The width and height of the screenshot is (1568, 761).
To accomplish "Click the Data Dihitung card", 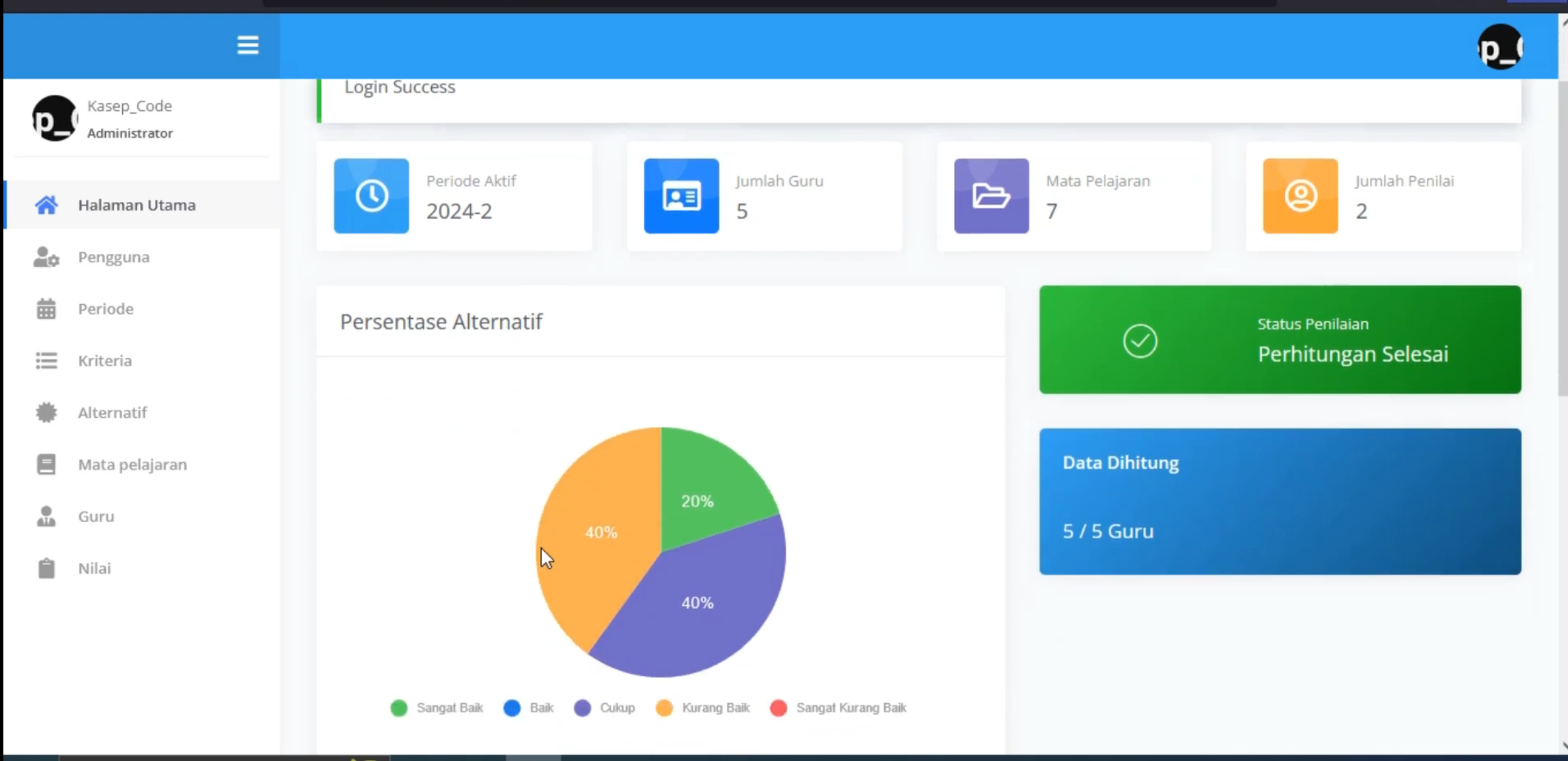I will [x=1280, y=502].
